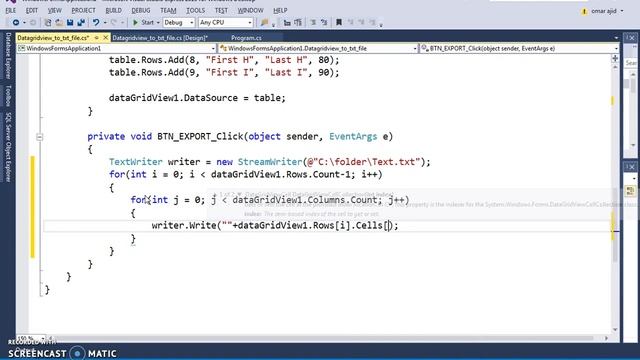Screen dimensions: 640x360
Task: Collapse the BTN_EXPORT_Click method outline
Action: click(x=39, y=137)
